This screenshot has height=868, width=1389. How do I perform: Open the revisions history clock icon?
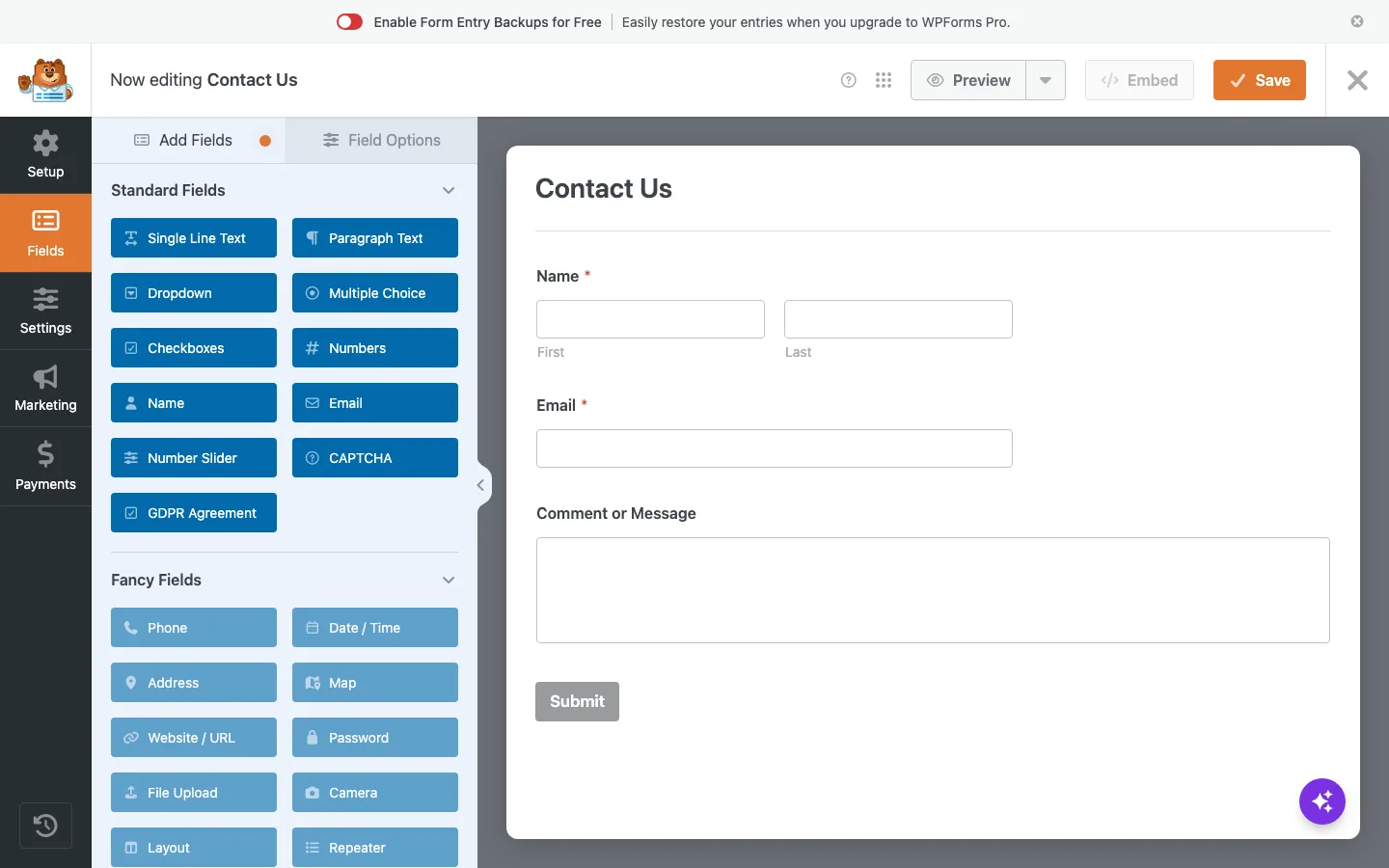click(x=45, y=826)
